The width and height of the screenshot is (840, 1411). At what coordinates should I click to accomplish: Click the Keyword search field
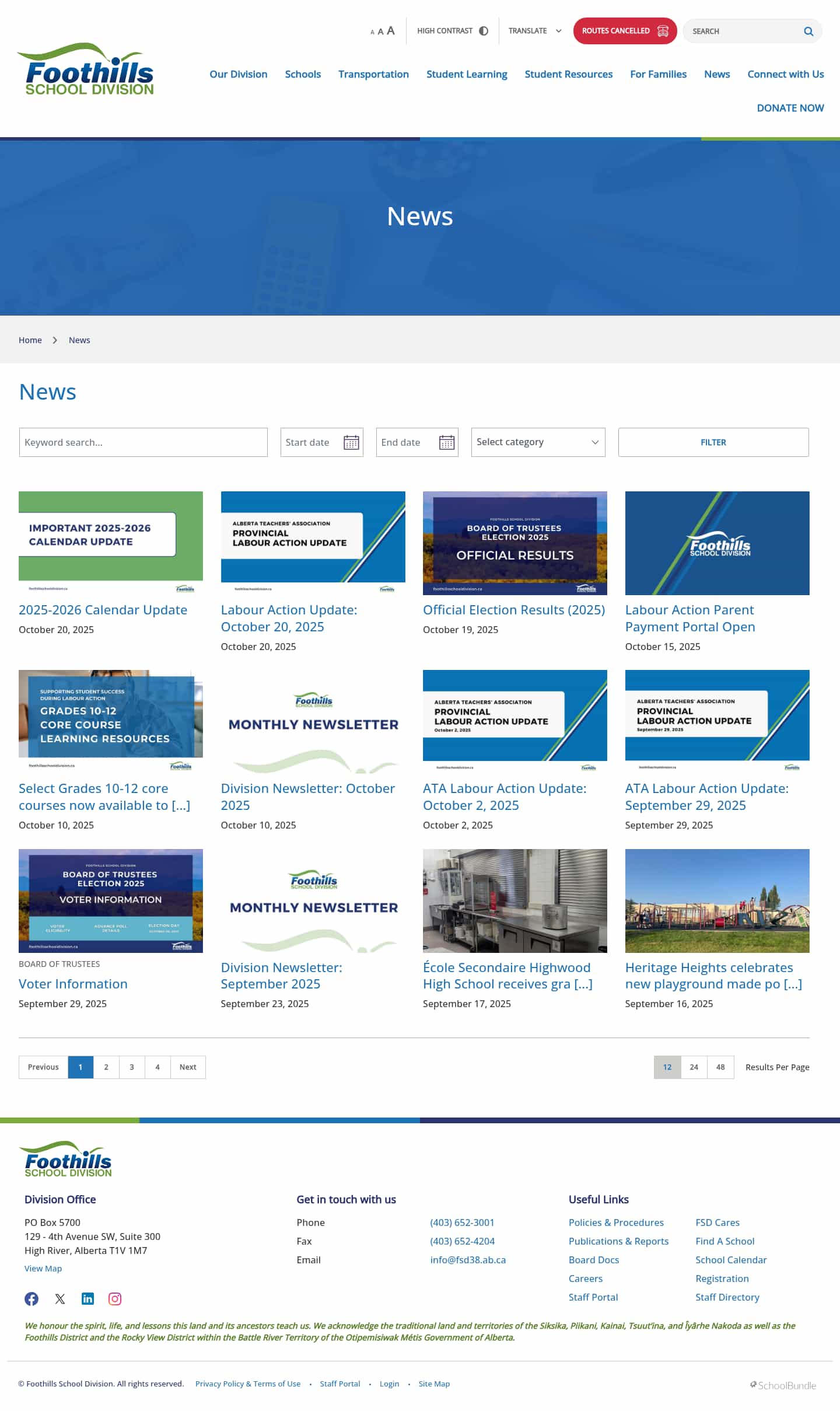pos(143,442)
